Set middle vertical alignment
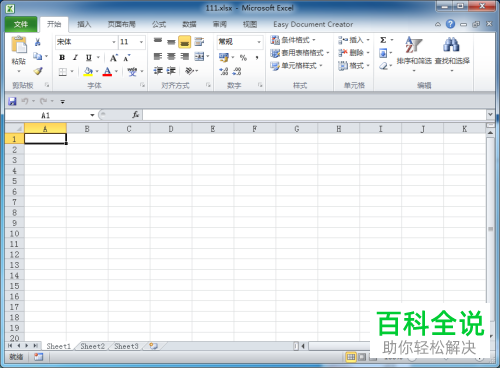500x368 pixels. coord(171,42)
